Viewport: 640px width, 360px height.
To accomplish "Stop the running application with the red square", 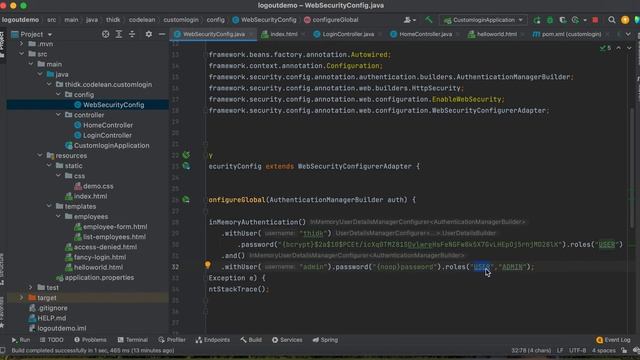I will (595, 20).
